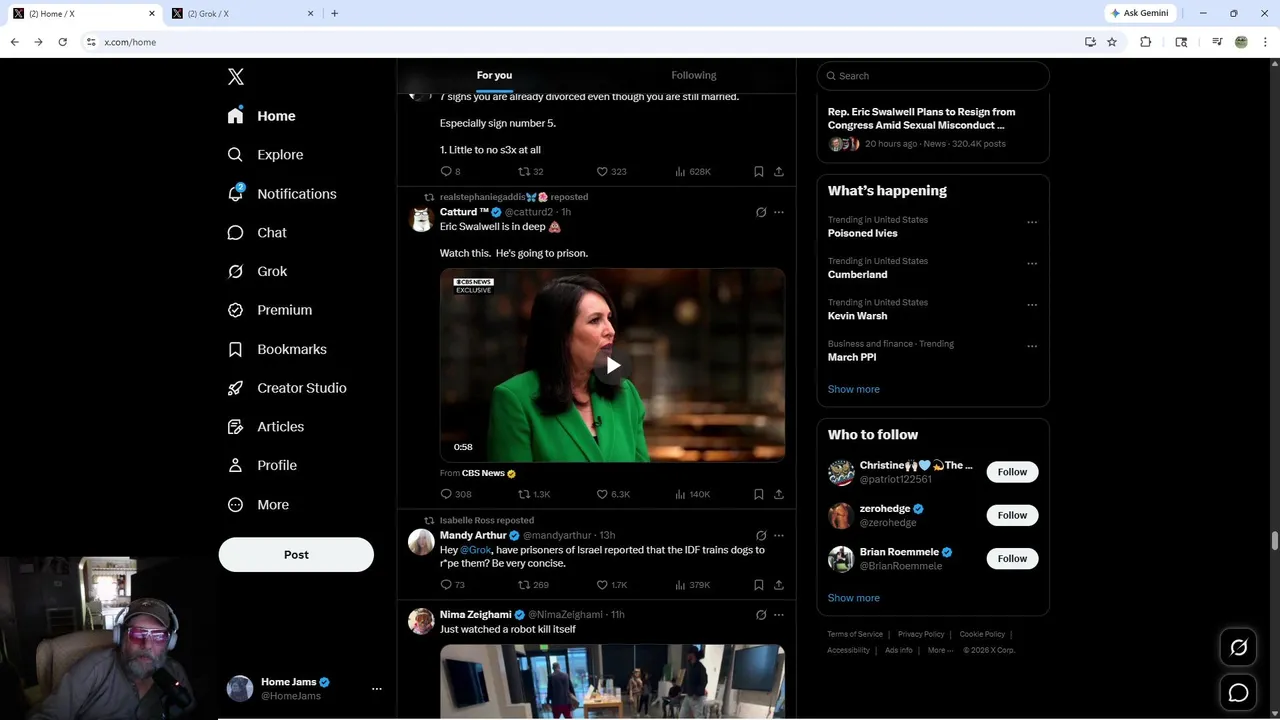
Task: Play the CBS News video
Action: pyautogui.click(x=613, y=365)
